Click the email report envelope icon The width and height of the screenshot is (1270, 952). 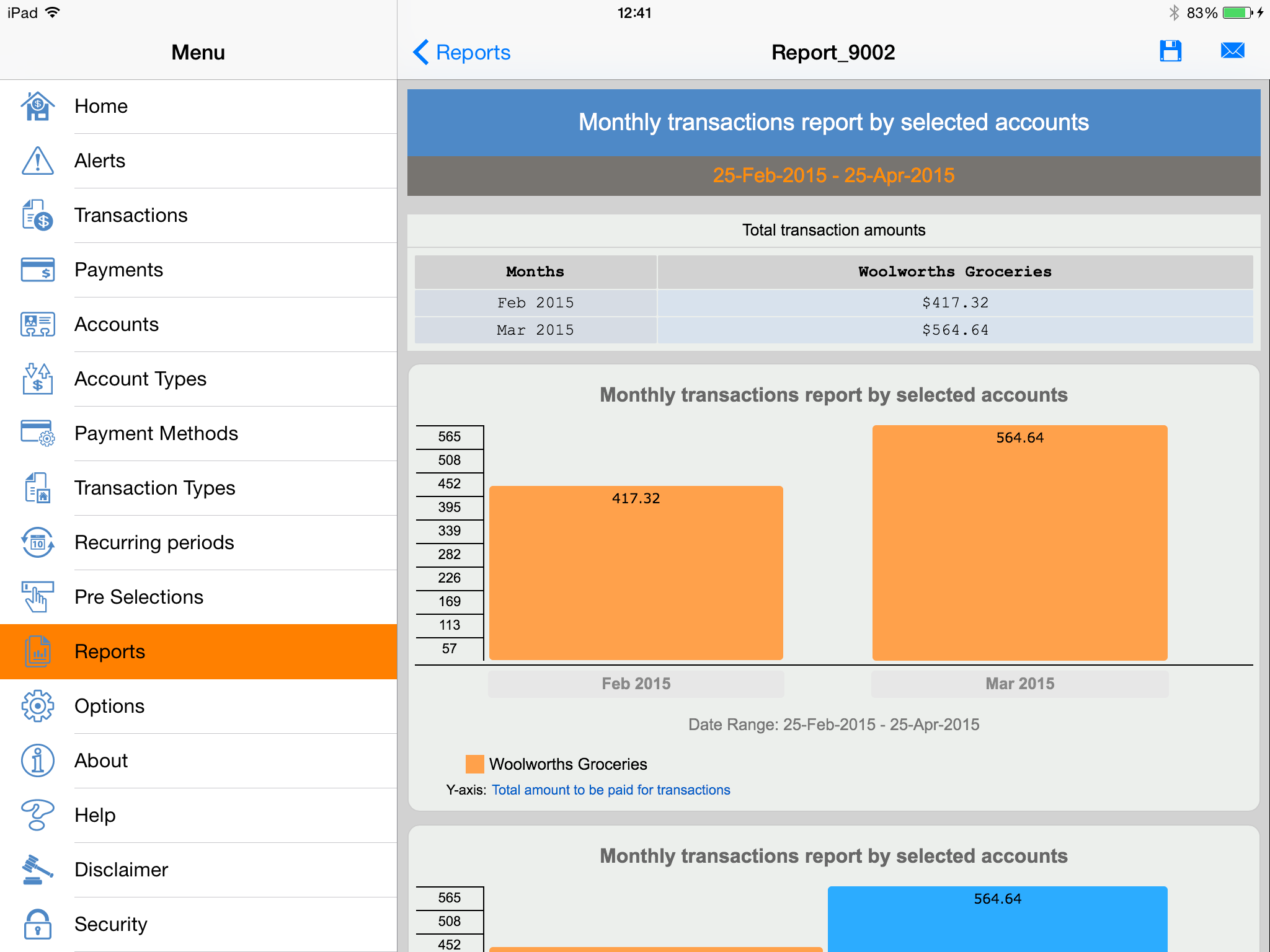[1232, 52]
